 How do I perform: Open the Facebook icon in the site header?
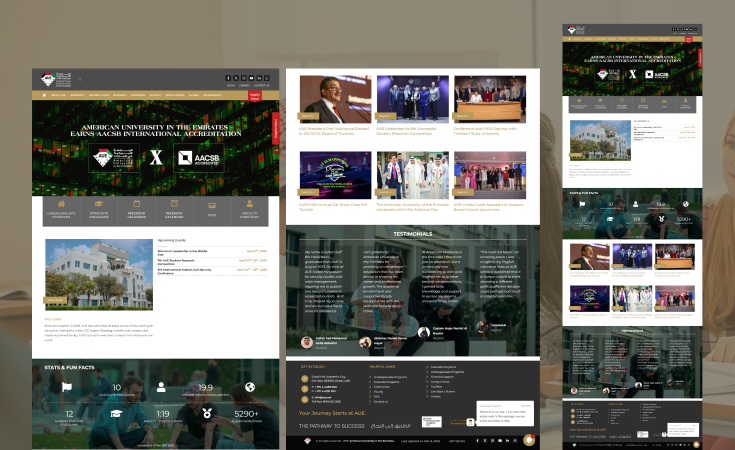pyautogui.click(x=228, y=78)
